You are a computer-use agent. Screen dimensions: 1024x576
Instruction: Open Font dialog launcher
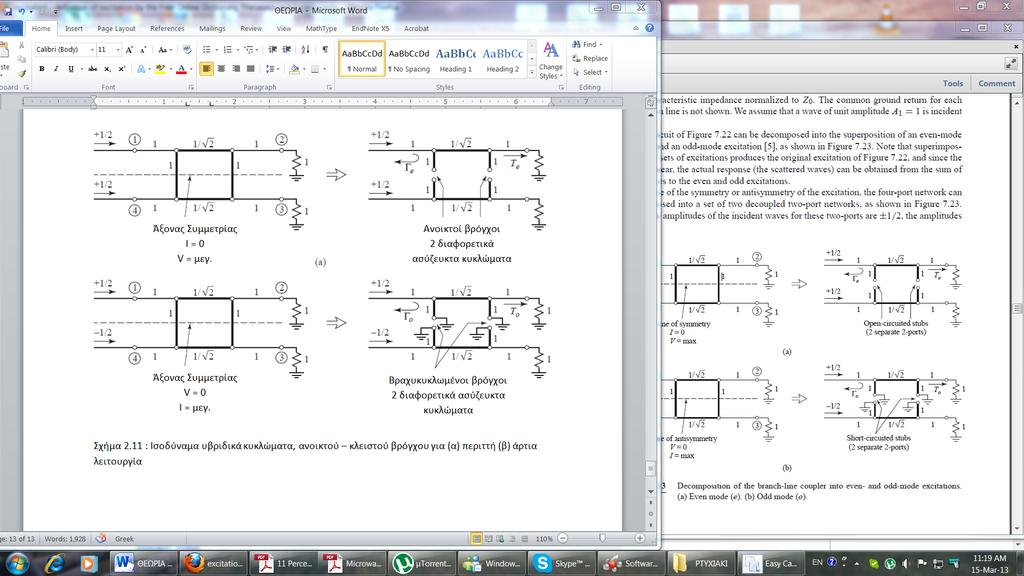tap(191, 87)
